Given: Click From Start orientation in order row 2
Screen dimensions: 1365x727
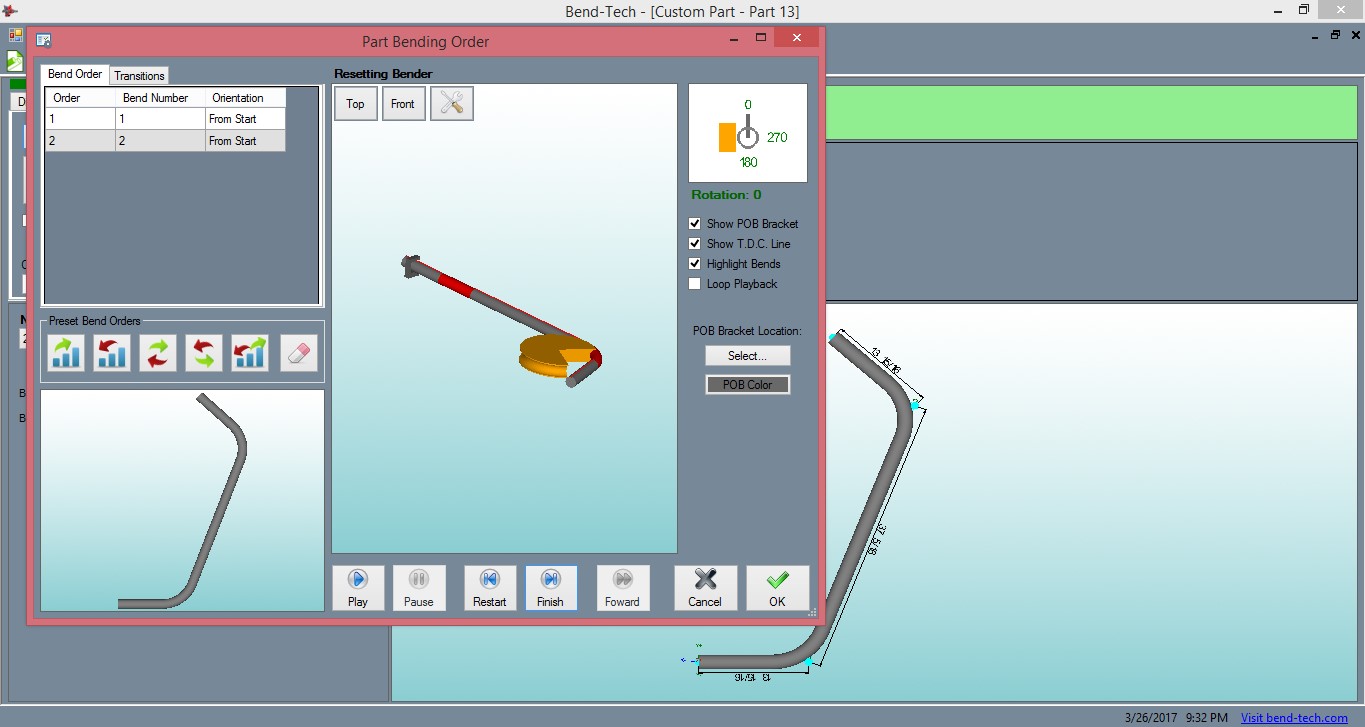Looking at the screenshot, I should (245, 141).
